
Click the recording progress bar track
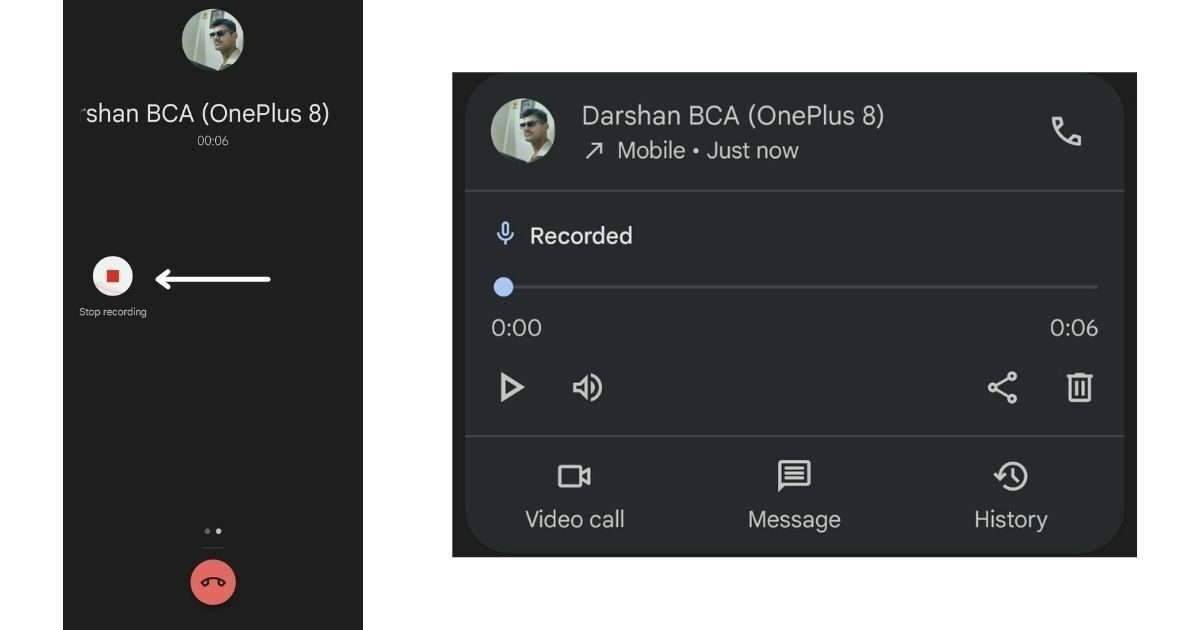[800, 287]
